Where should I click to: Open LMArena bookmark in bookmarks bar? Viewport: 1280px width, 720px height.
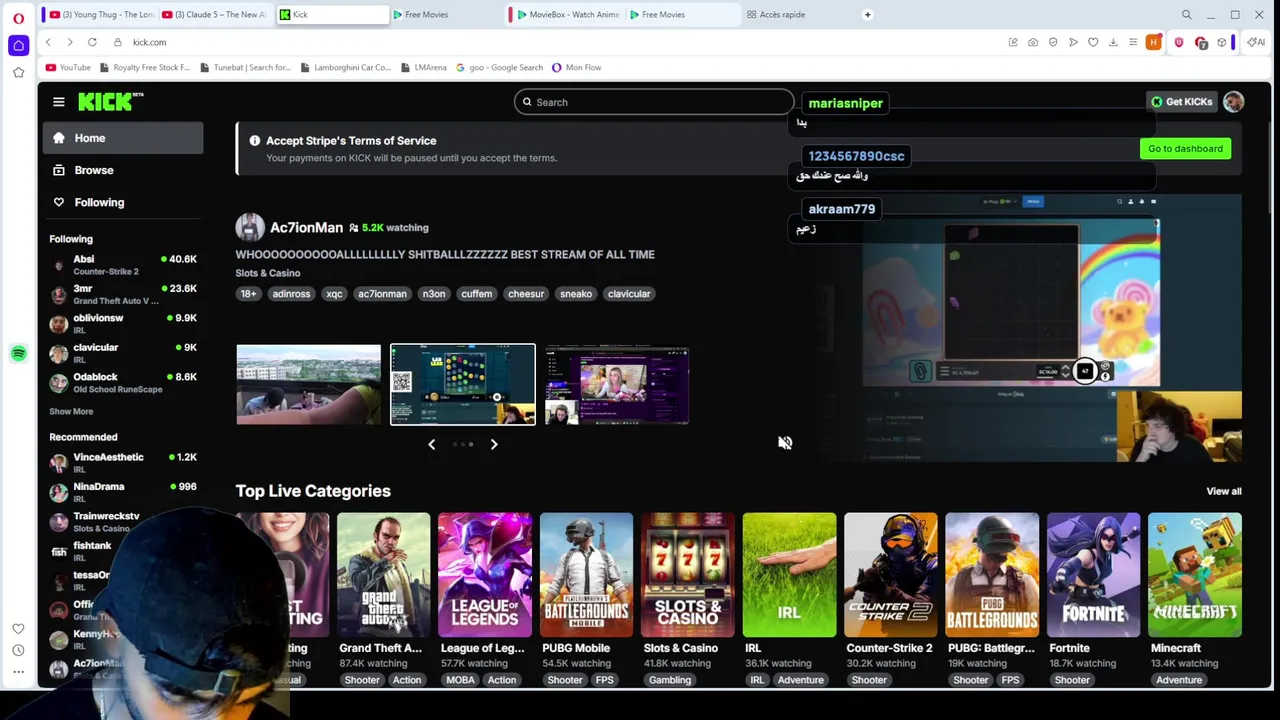424,67
